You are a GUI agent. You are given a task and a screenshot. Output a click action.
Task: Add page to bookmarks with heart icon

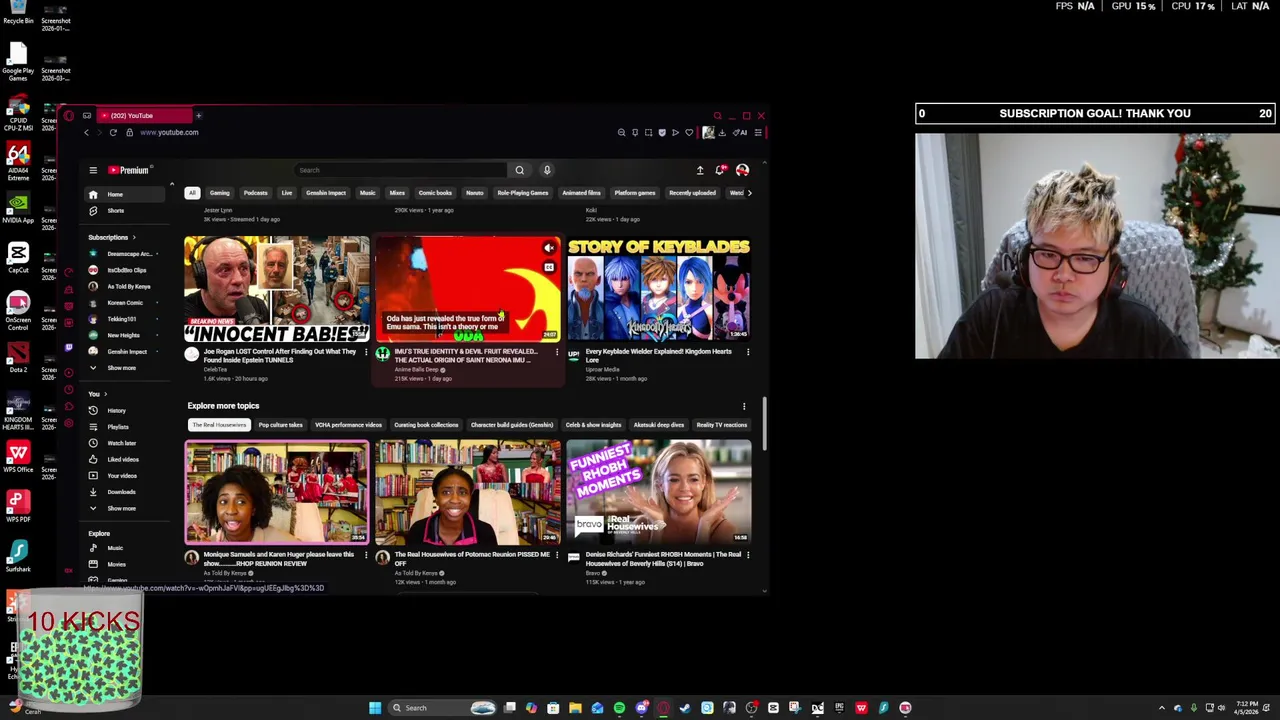(689, 132)
